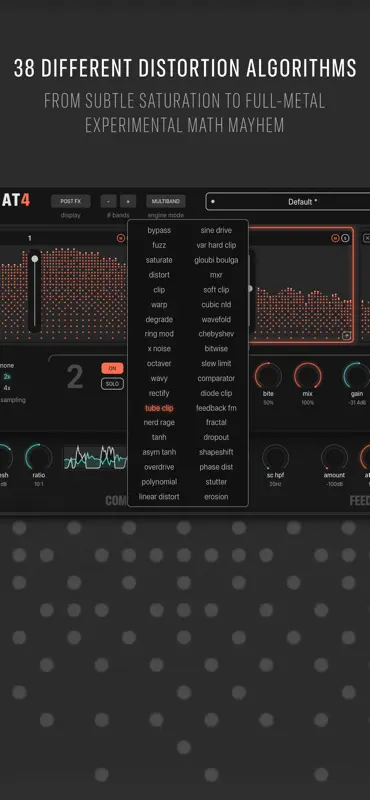370x800 pixels.
Task: Choose 'bitwise' algorithm
Action: [x=216, y=349]
